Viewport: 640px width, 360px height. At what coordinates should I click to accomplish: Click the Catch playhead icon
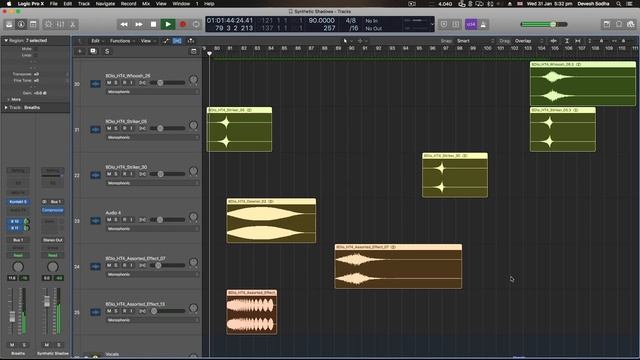click(x=191, y=41)
